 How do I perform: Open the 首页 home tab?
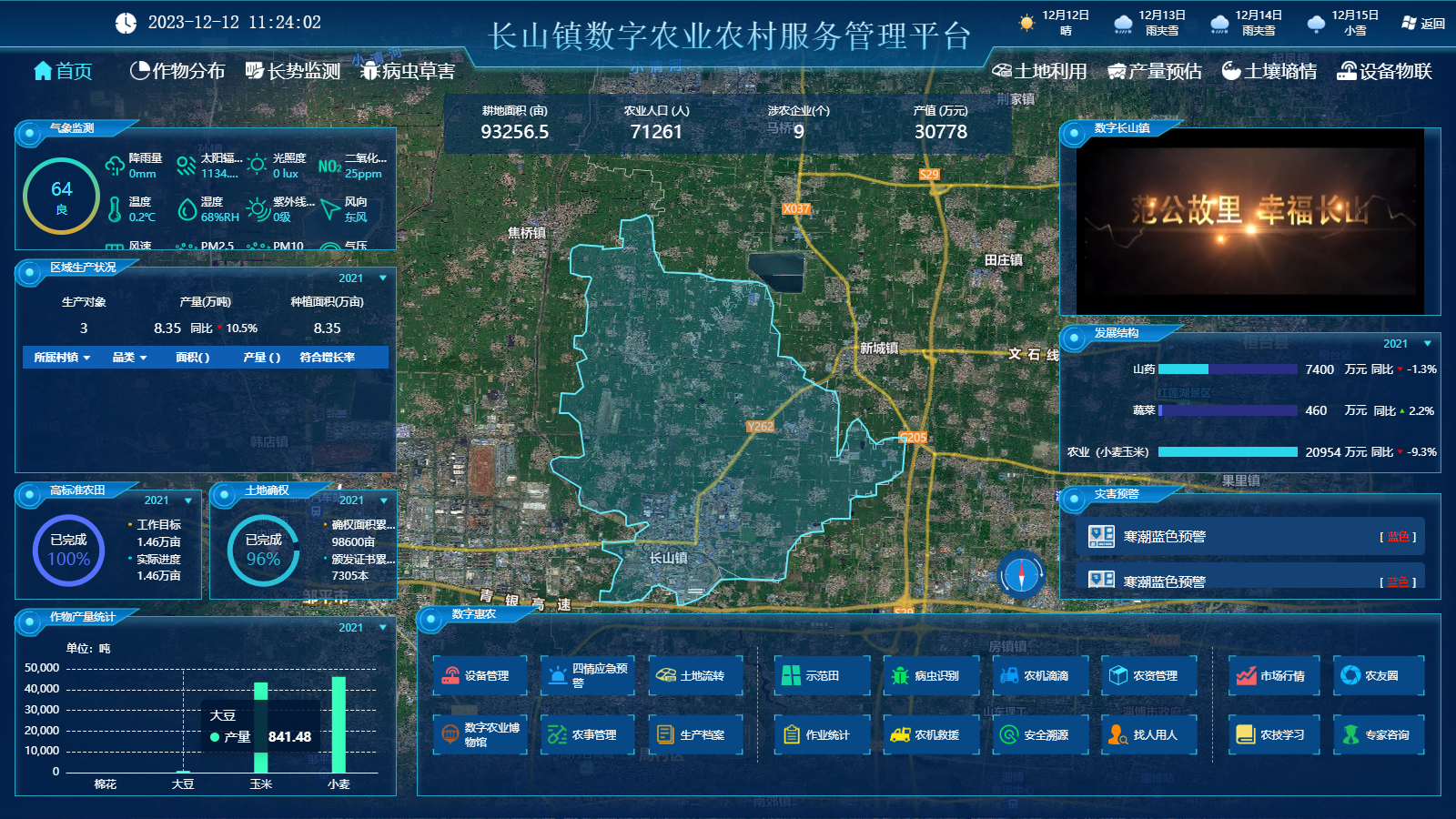pos(63,71)
